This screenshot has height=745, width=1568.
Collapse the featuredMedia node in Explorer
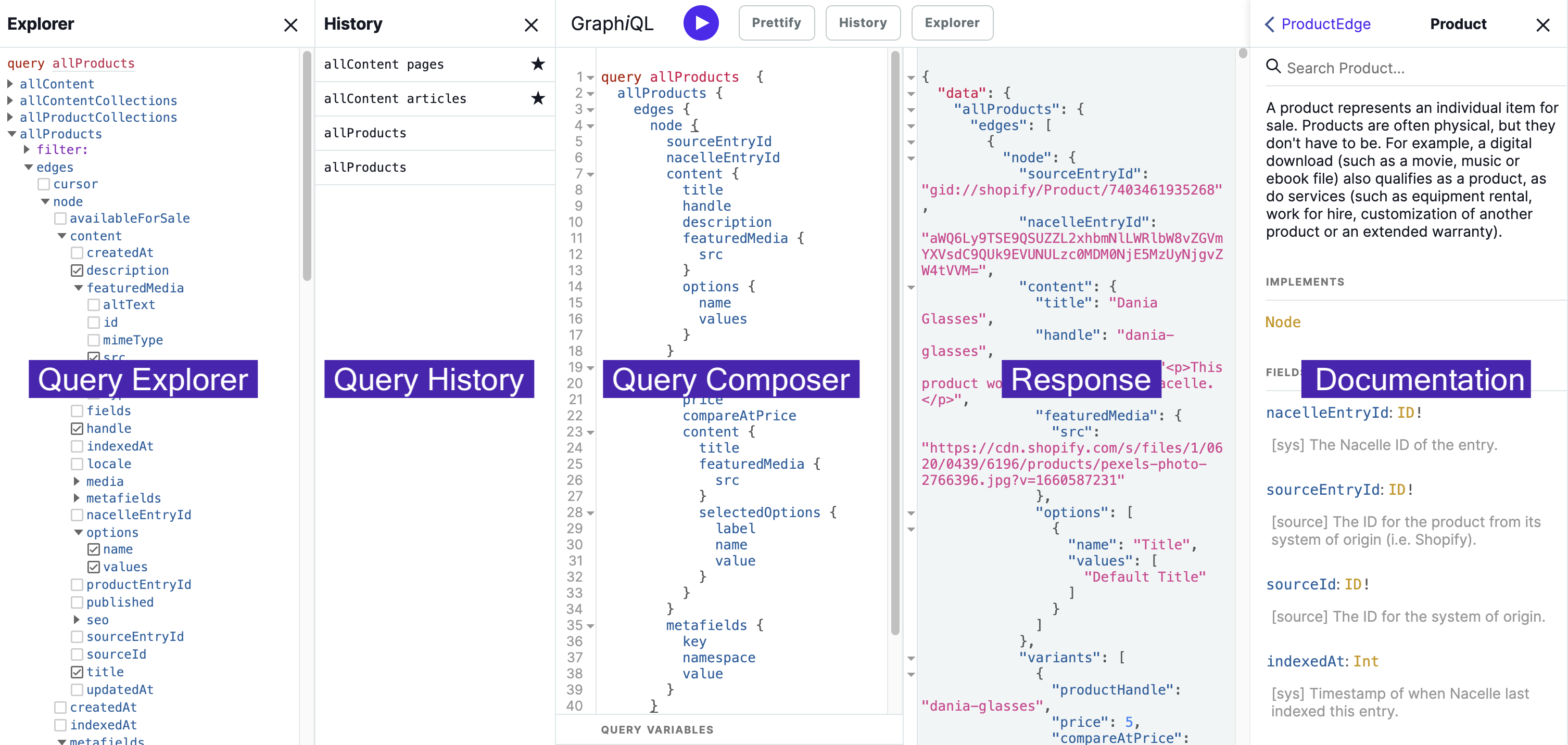click(x=79, y=288)
